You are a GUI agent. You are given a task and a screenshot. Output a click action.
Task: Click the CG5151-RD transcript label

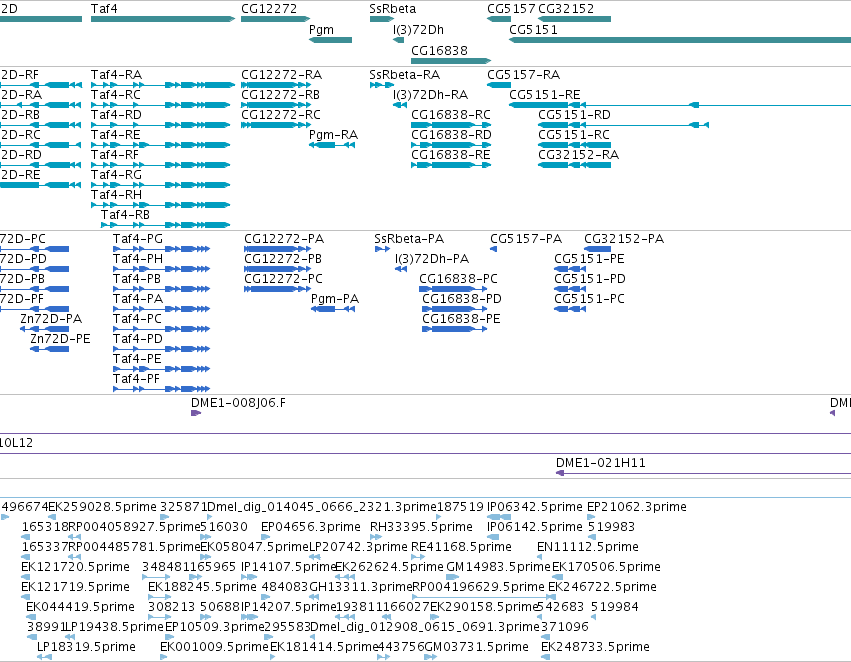[574, 115]
